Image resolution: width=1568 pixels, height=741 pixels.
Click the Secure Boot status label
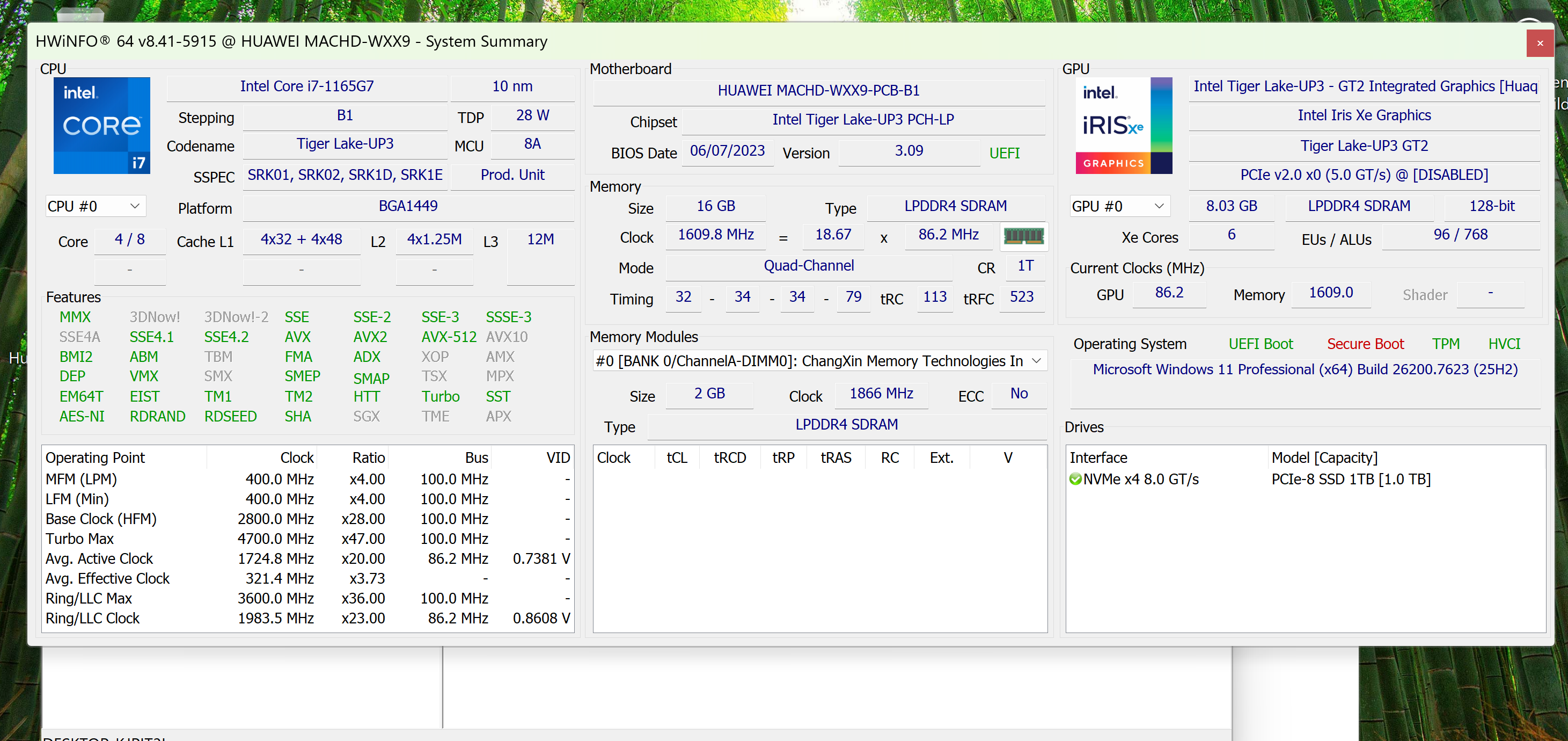[x=1365, y=344]
